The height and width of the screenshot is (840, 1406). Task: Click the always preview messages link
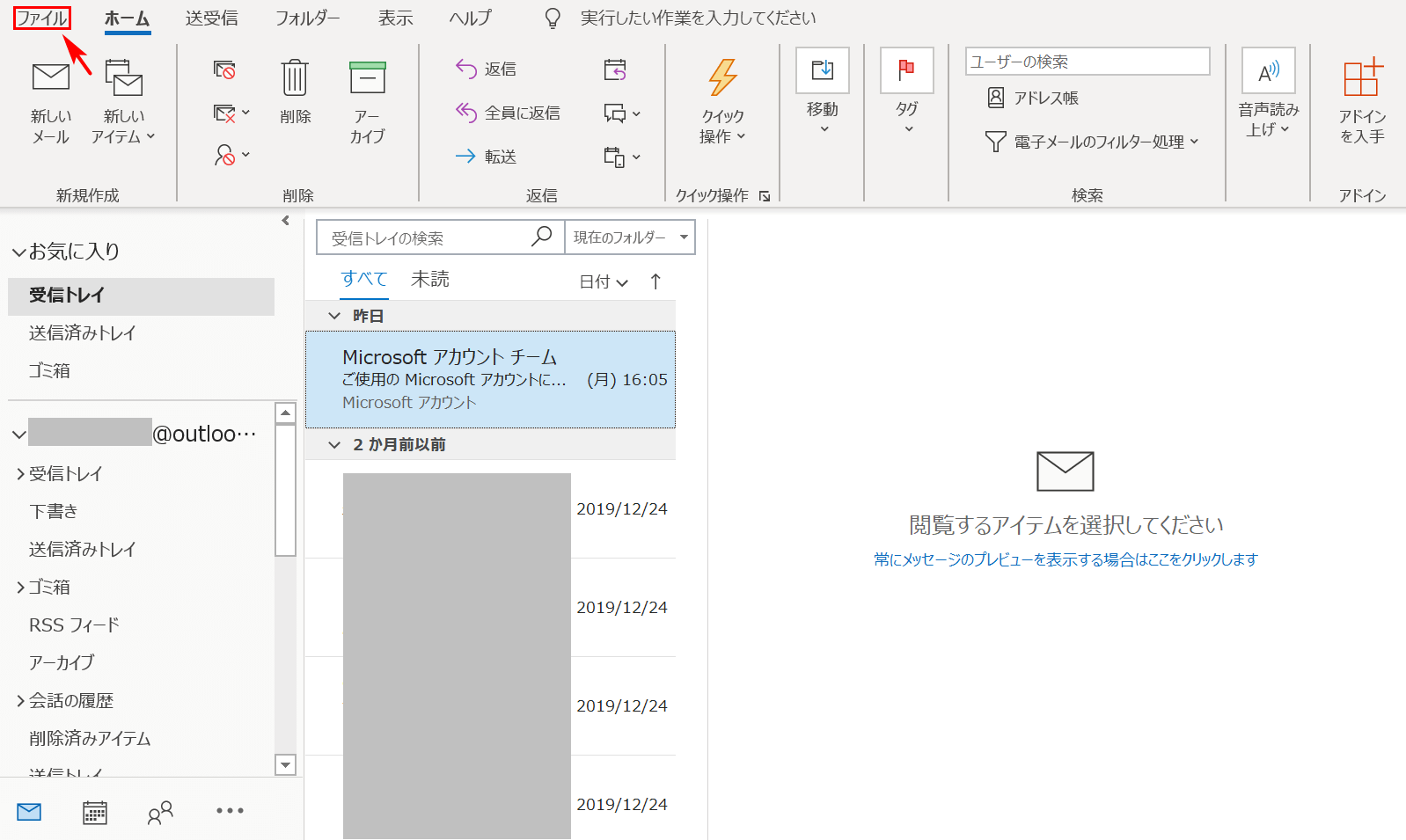(1065, 559)
